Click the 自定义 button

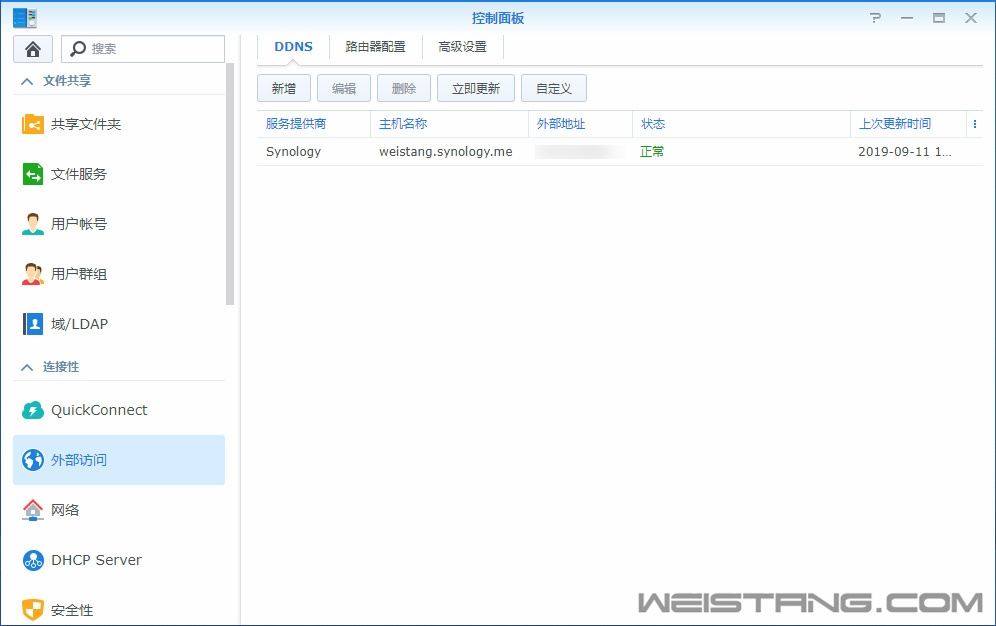coord(553,88)
